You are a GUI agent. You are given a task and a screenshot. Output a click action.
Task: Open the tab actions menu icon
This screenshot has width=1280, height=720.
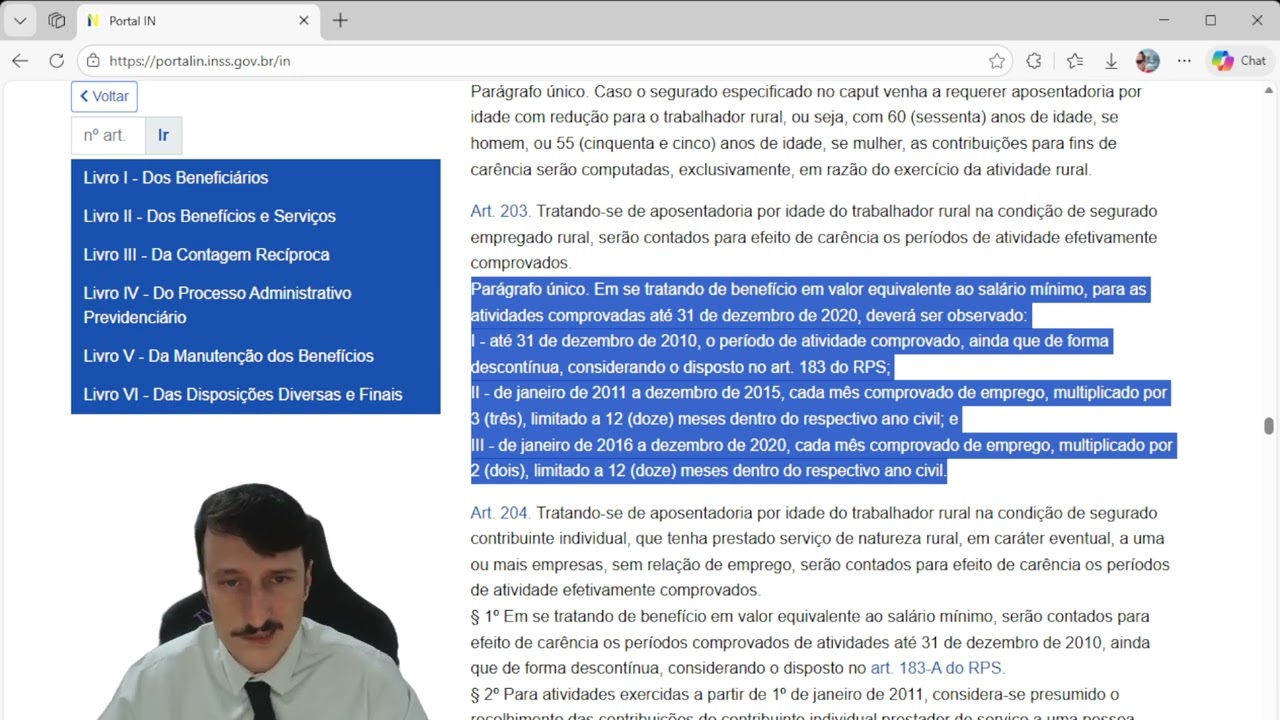[56, 20]
